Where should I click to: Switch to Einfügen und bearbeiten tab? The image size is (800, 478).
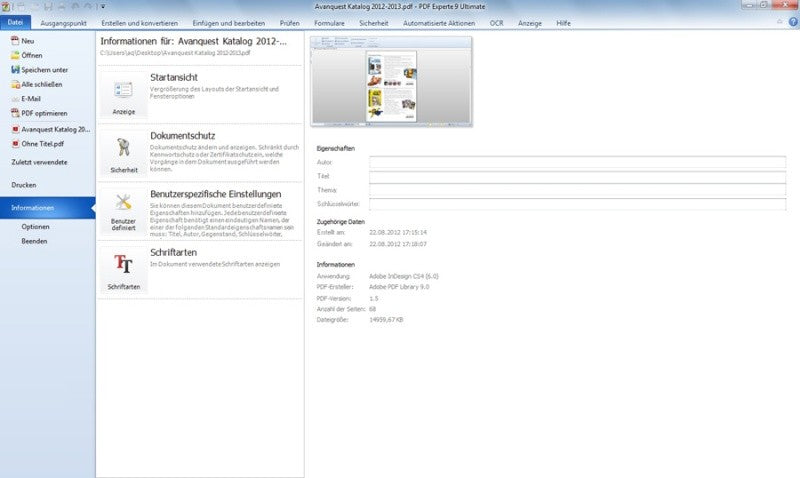click(229, 23)
